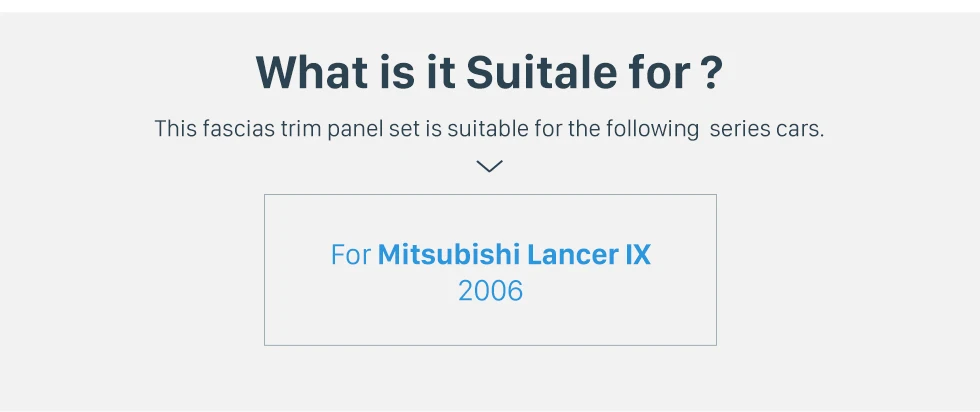Click the year '2006' in the box
Image resolution: width=980 pixels, height=412 pixels.
click(x=490, y=291)
